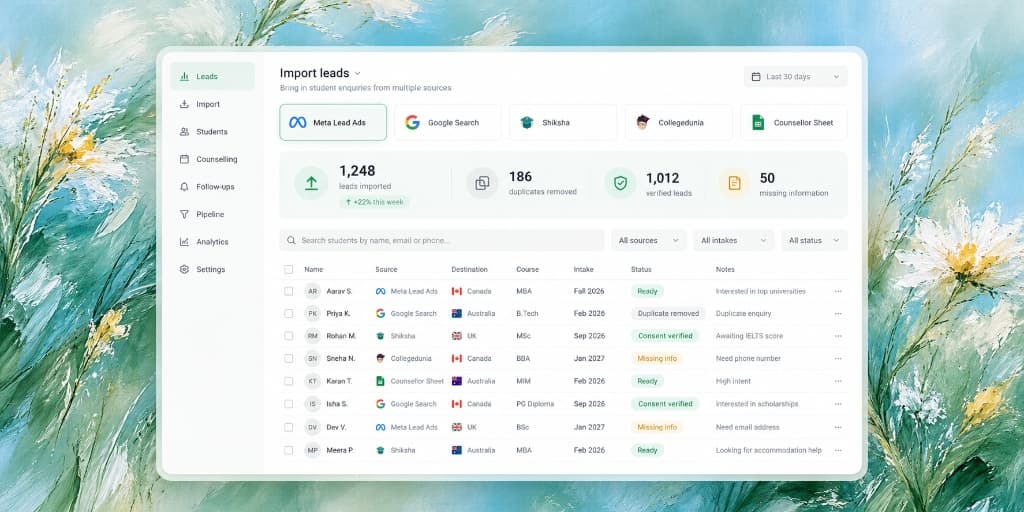
Task: Open the Counselling section
Action: (212, 159)
